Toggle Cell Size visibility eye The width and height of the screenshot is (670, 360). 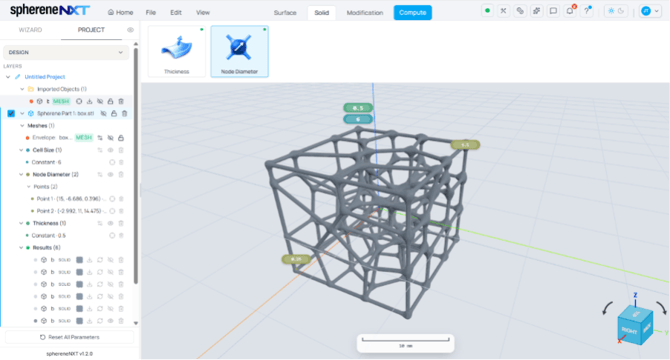click(110, 150)
